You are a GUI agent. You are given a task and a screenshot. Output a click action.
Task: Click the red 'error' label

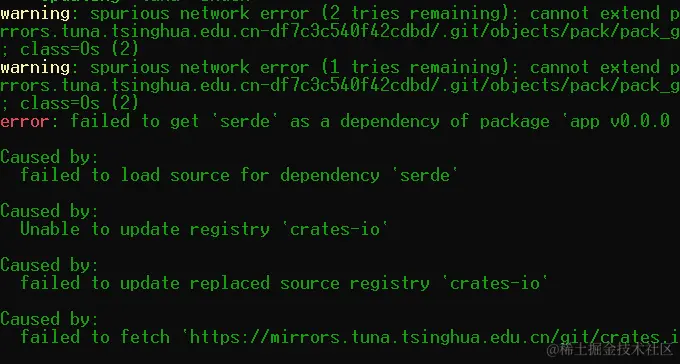(25, 121)
